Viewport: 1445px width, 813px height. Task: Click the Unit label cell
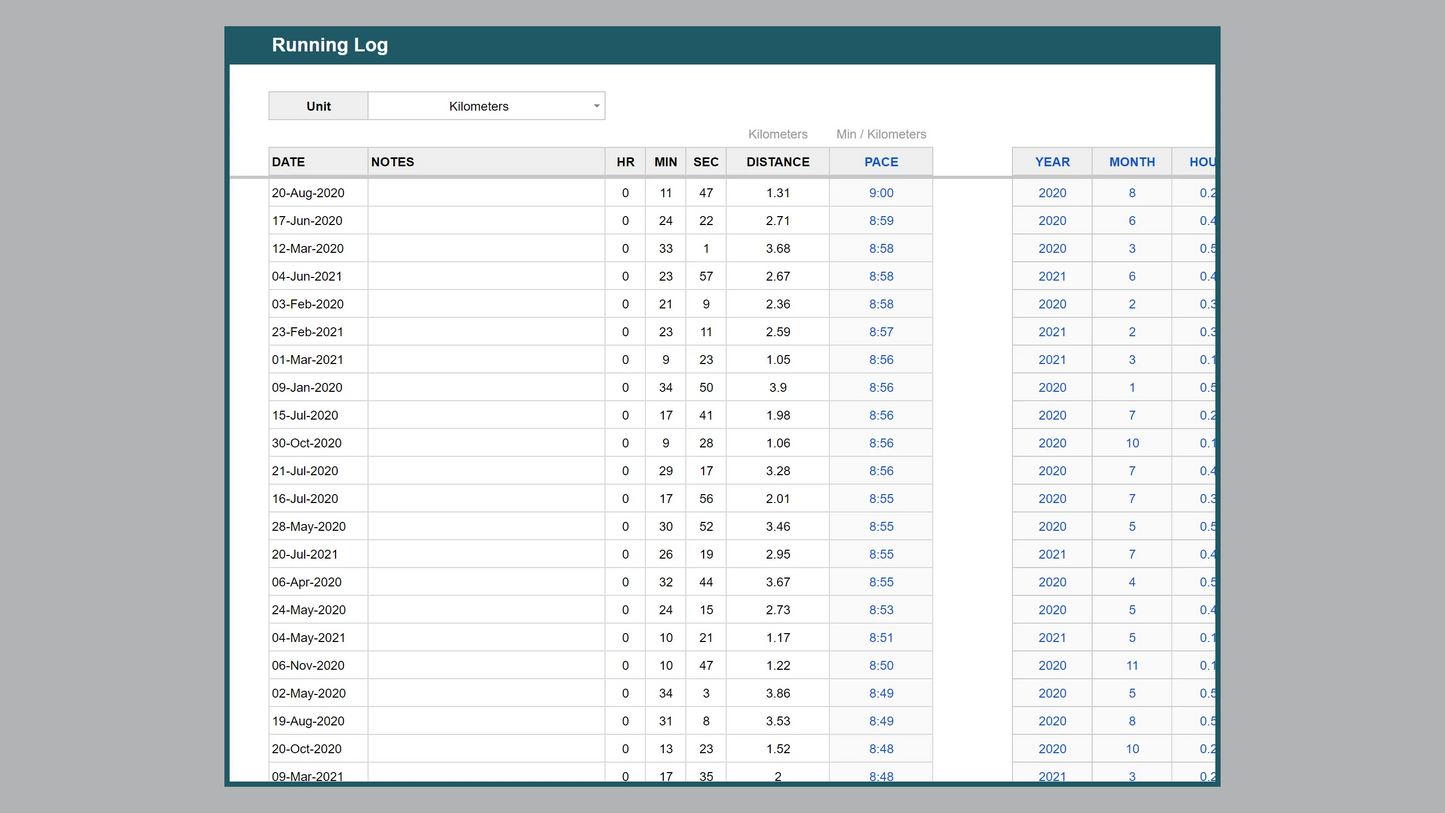(x=318, y=105)
